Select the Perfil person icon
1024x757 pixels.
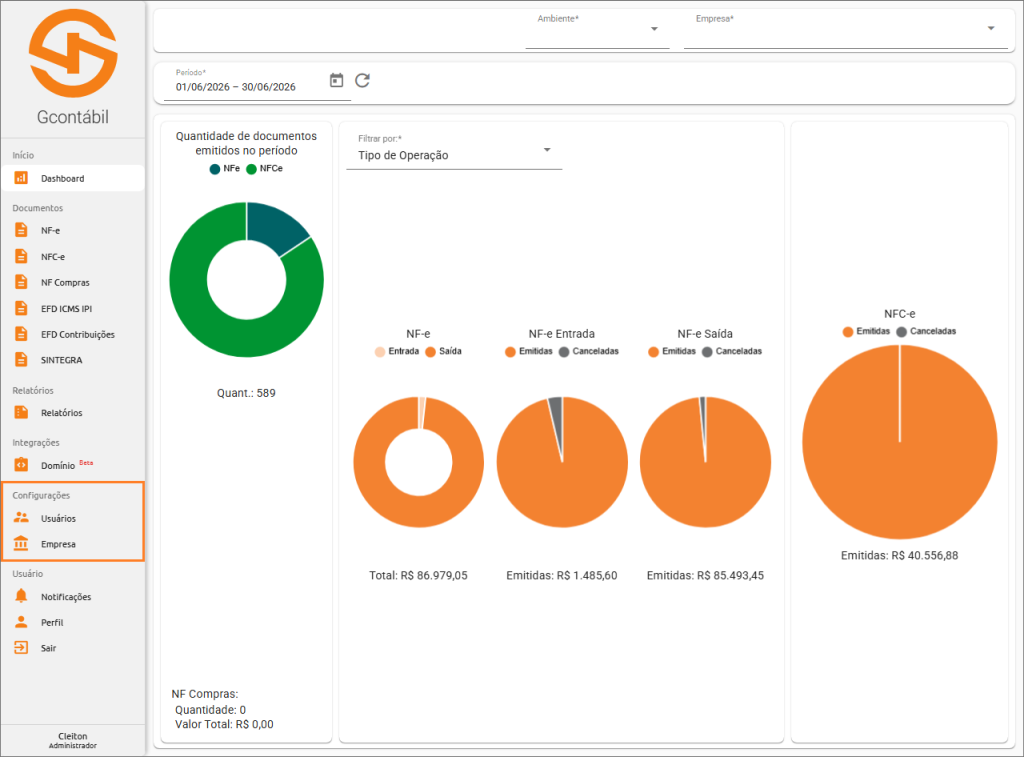(21, 622)
